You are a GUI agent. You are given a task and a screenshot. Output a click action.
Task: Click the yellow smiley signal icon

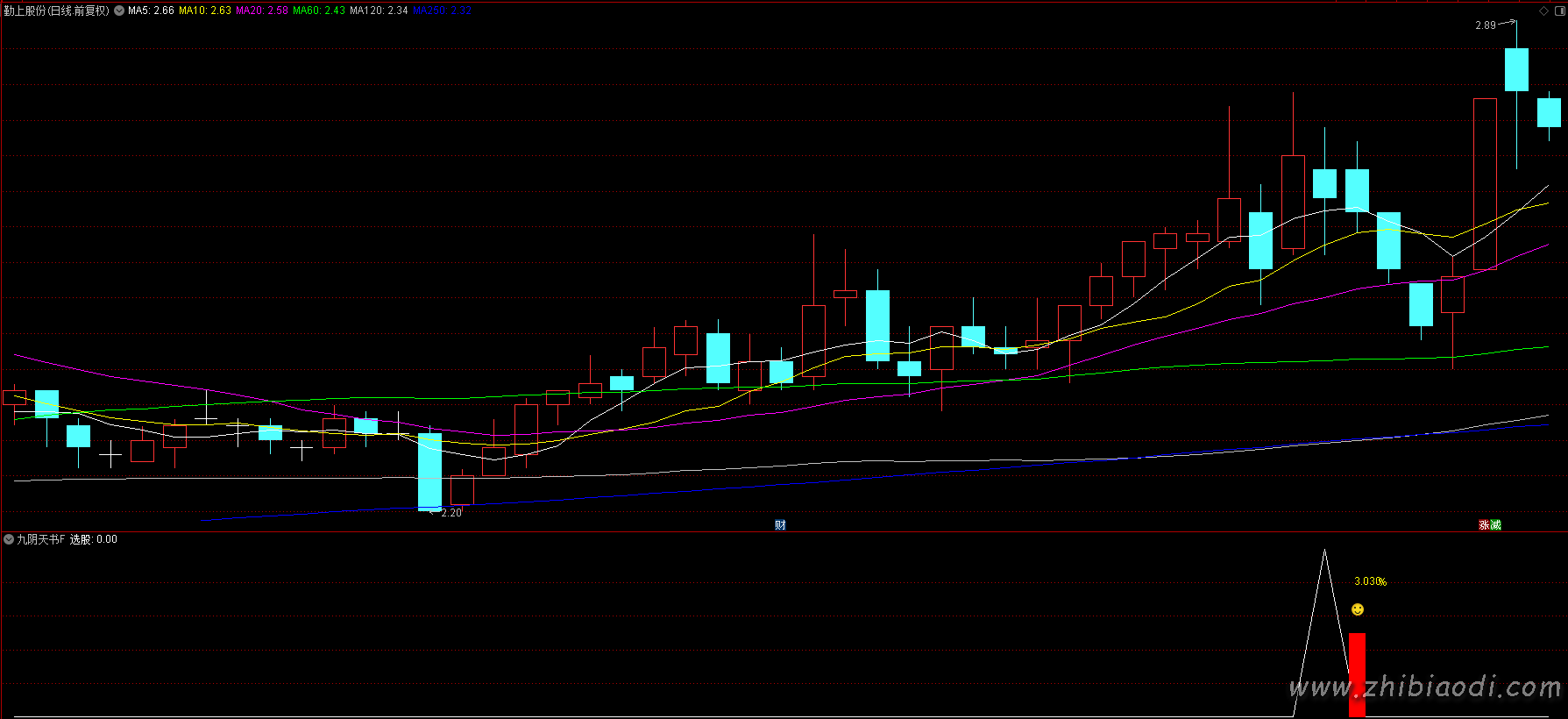(1357, 609)
